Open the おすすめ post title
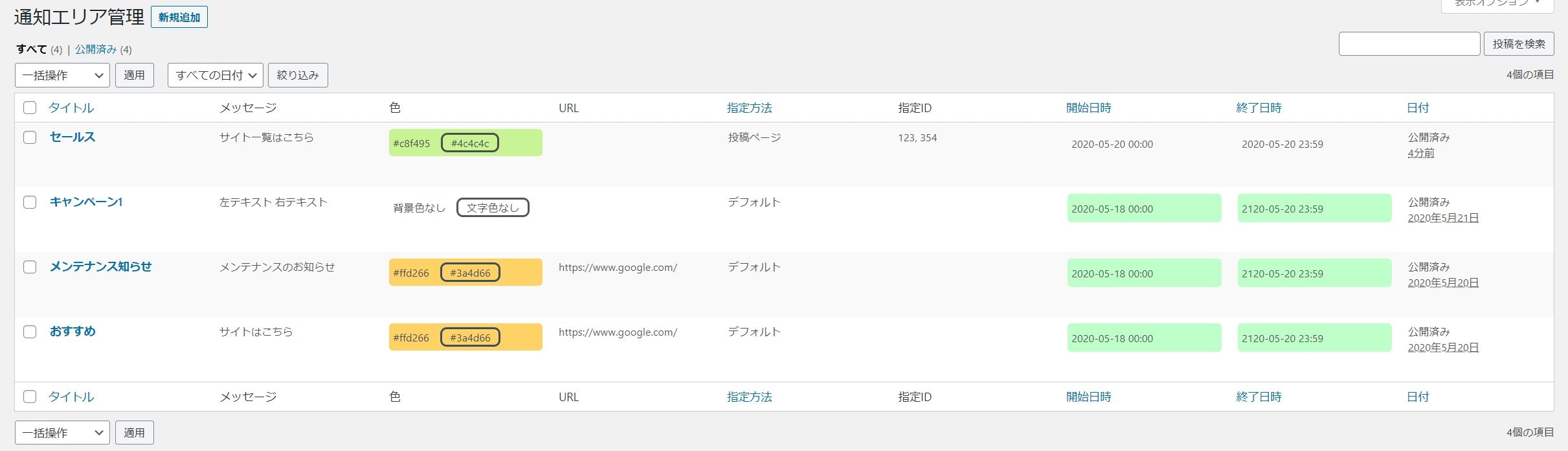Image resolution: width=1568 pixels, height=451 pixels. coord(73,331)
